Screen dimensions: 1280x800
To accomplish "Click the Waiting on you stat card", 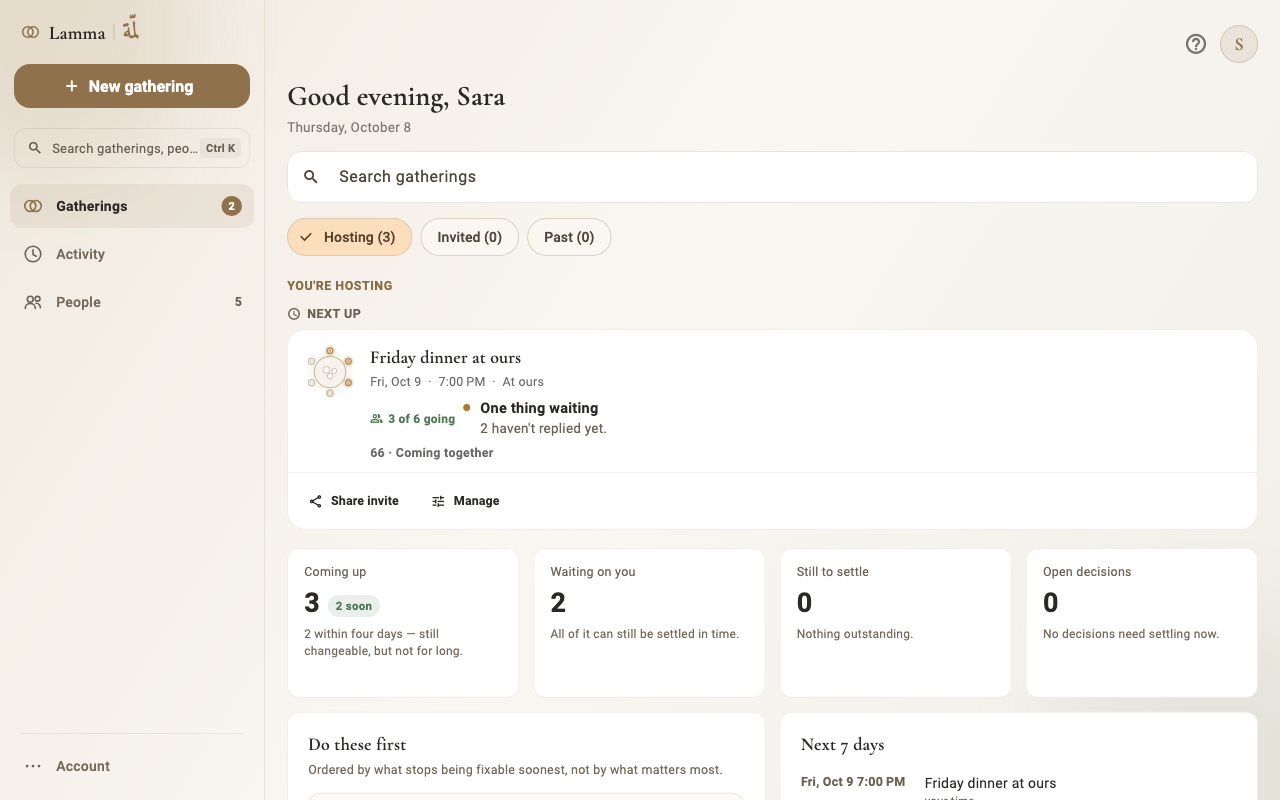I will click(x=649, y=622).
